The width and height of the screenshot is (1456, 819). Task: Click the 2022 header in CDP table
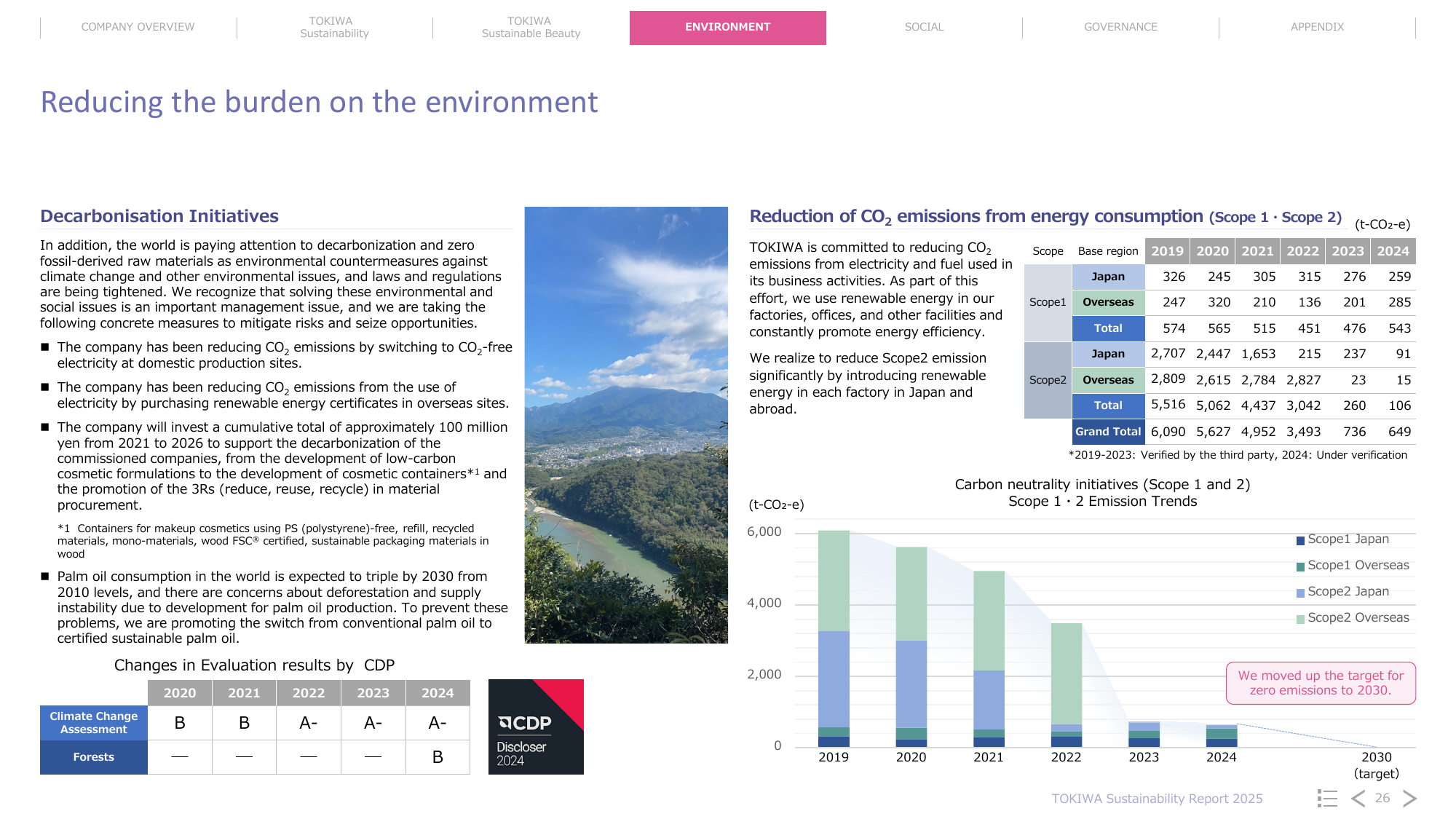pyautogui.click(x=309, y=693)
